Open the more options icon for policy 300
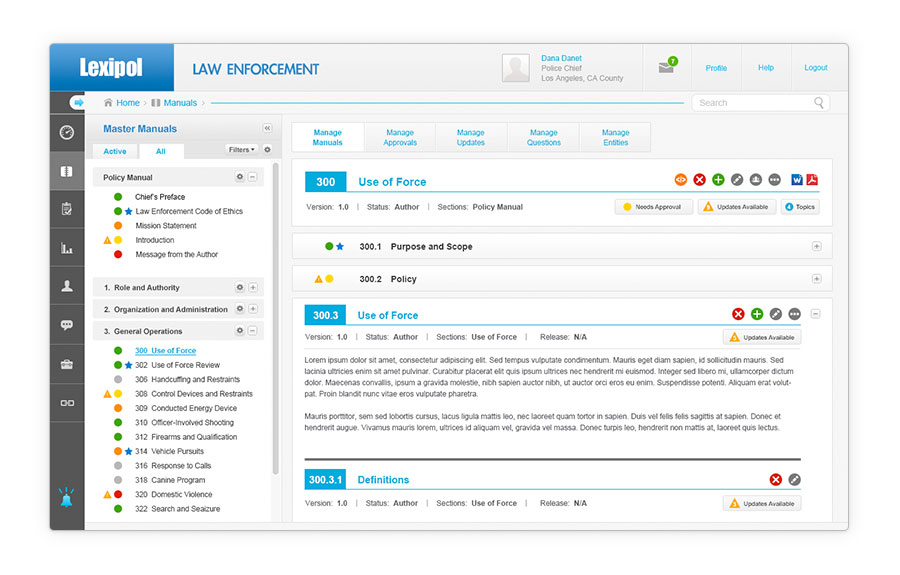Viewport: 900px width, 575px height. [775, 180]
